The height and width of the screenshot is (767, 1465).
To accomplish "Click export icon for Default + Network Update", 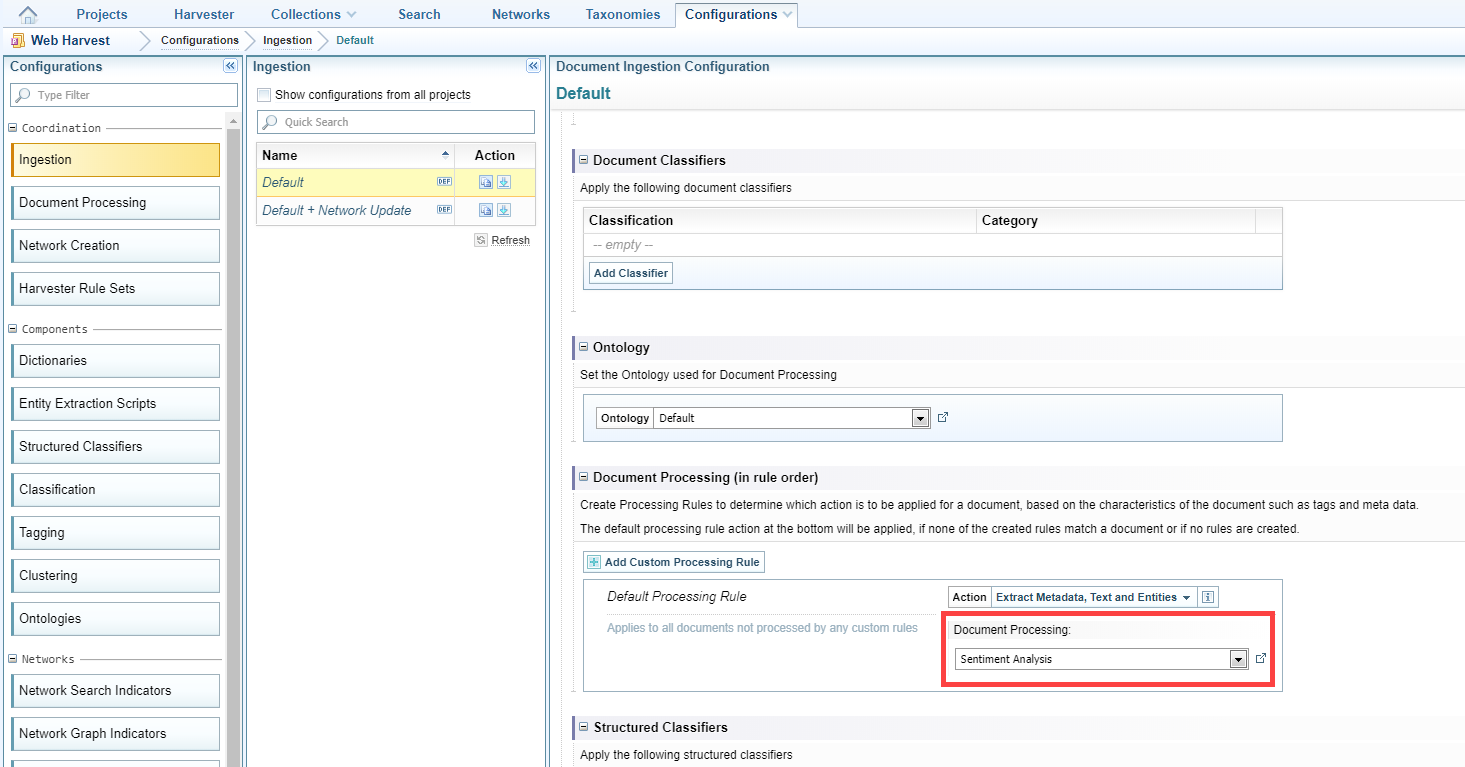I will click(504, 210).
